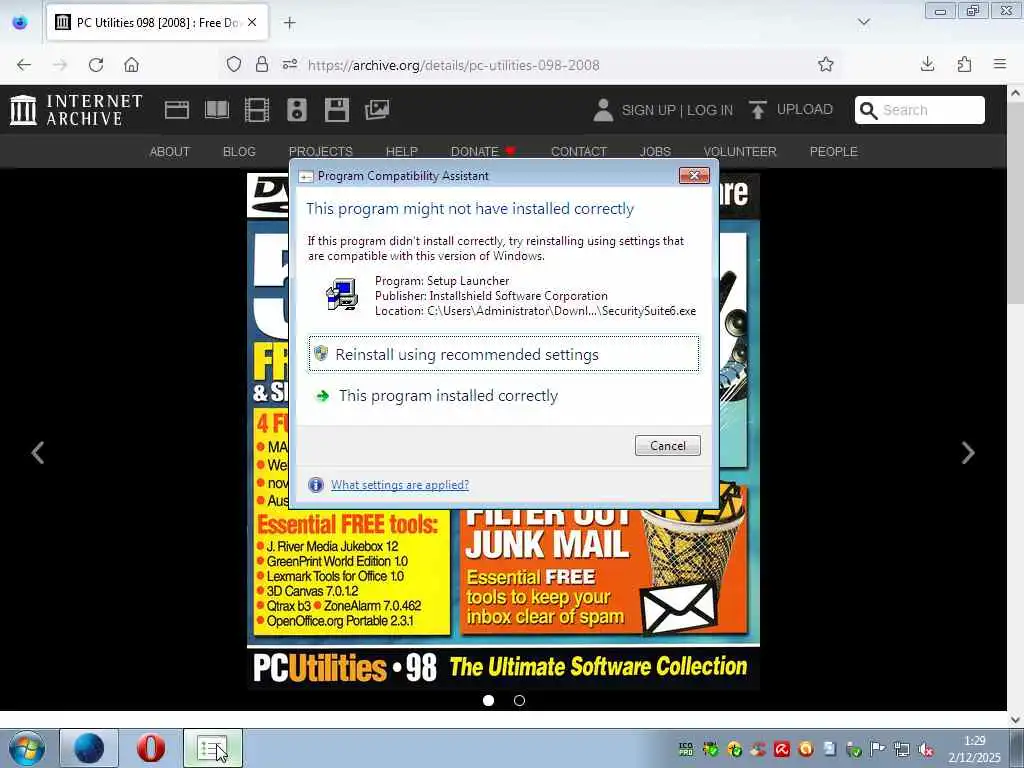Go to browser home page
Image resolution: width=1024 pixels, height=768 pixels.
pyautogui.click(x=131, y=65)
